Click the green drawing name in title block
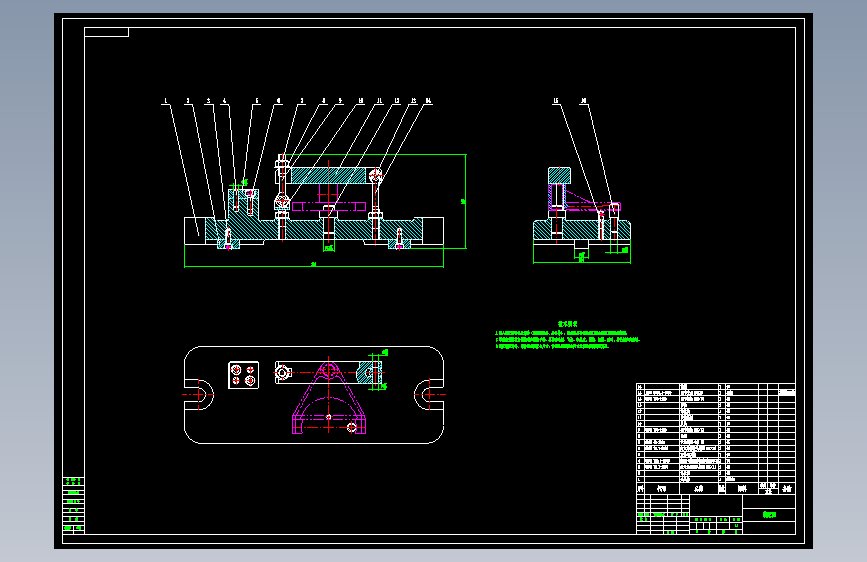This screenshot has width=867, height=562. click(769, 514)
